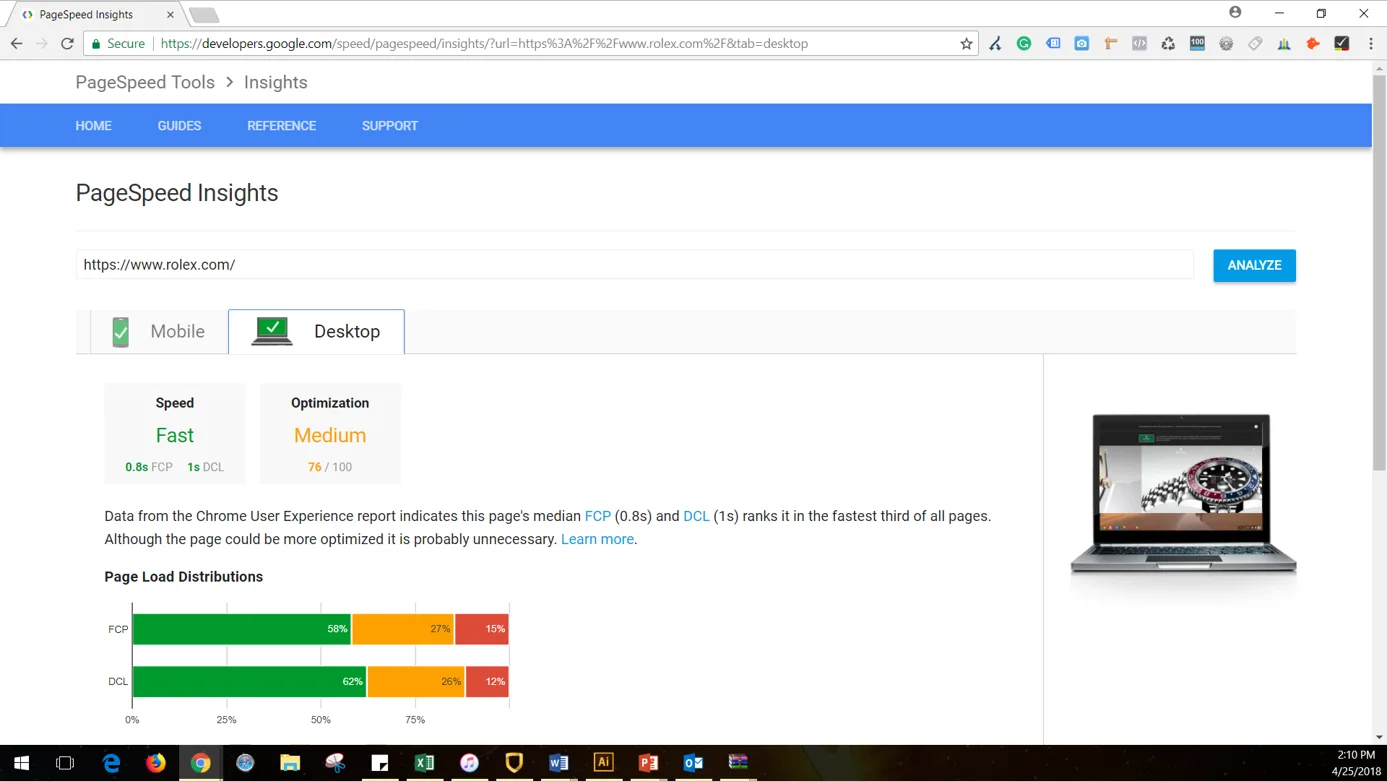This screenshot has width=1387, height=782.
Task: Open the code </> browser extension
Action: (1139, 43)
